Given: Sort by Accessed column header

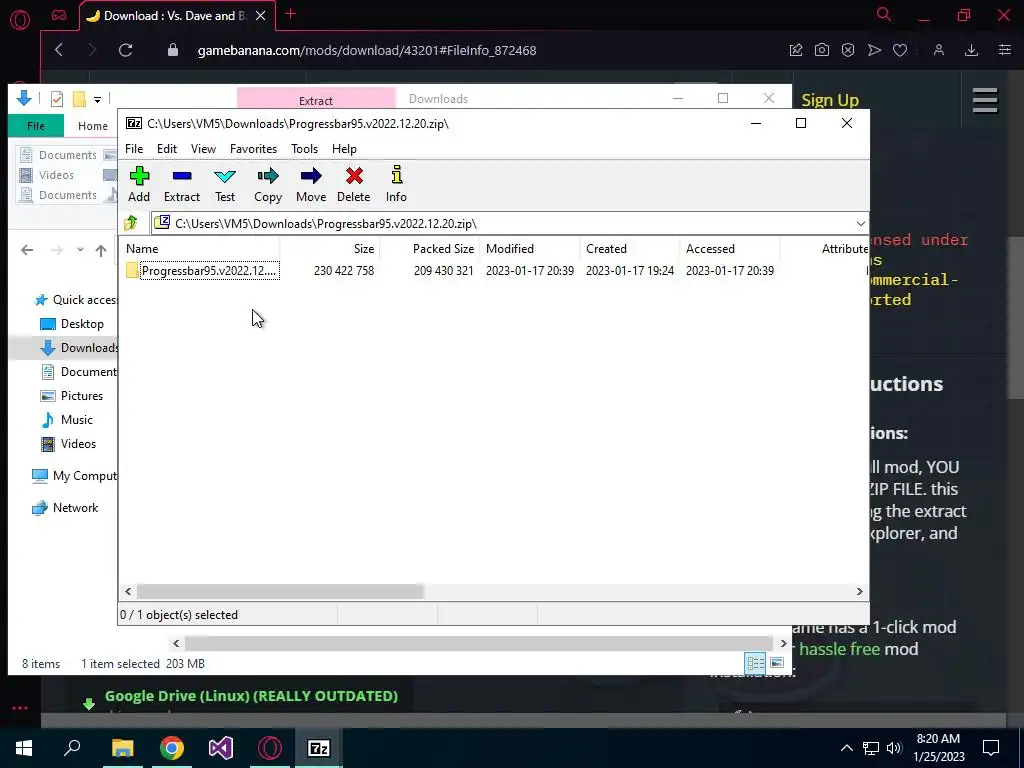Looking at the screenshot, I should pyautogui.click(x=729, y=249).
